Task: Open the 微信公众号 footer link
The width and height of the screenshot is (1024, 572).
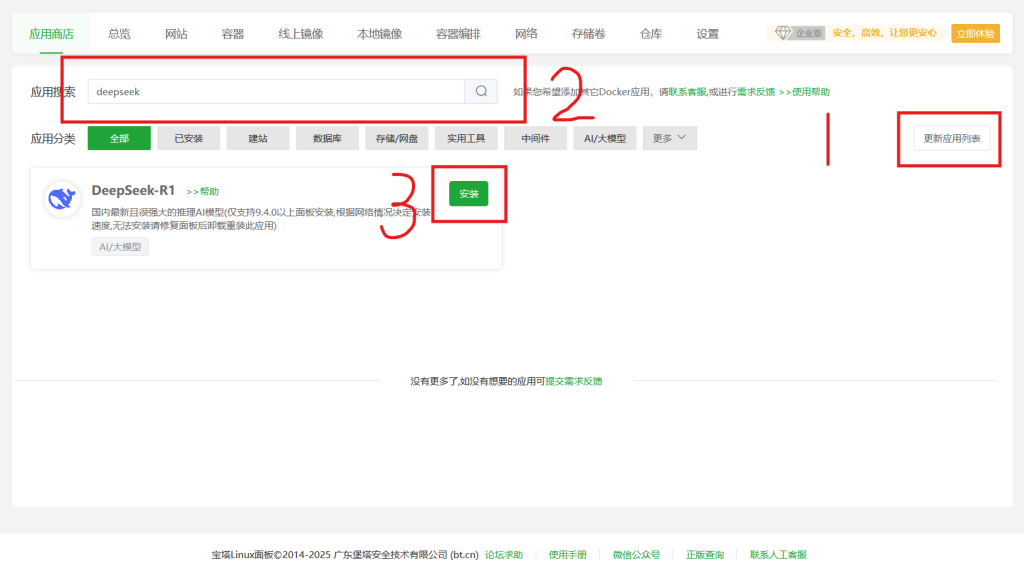Action: point(636,555)
